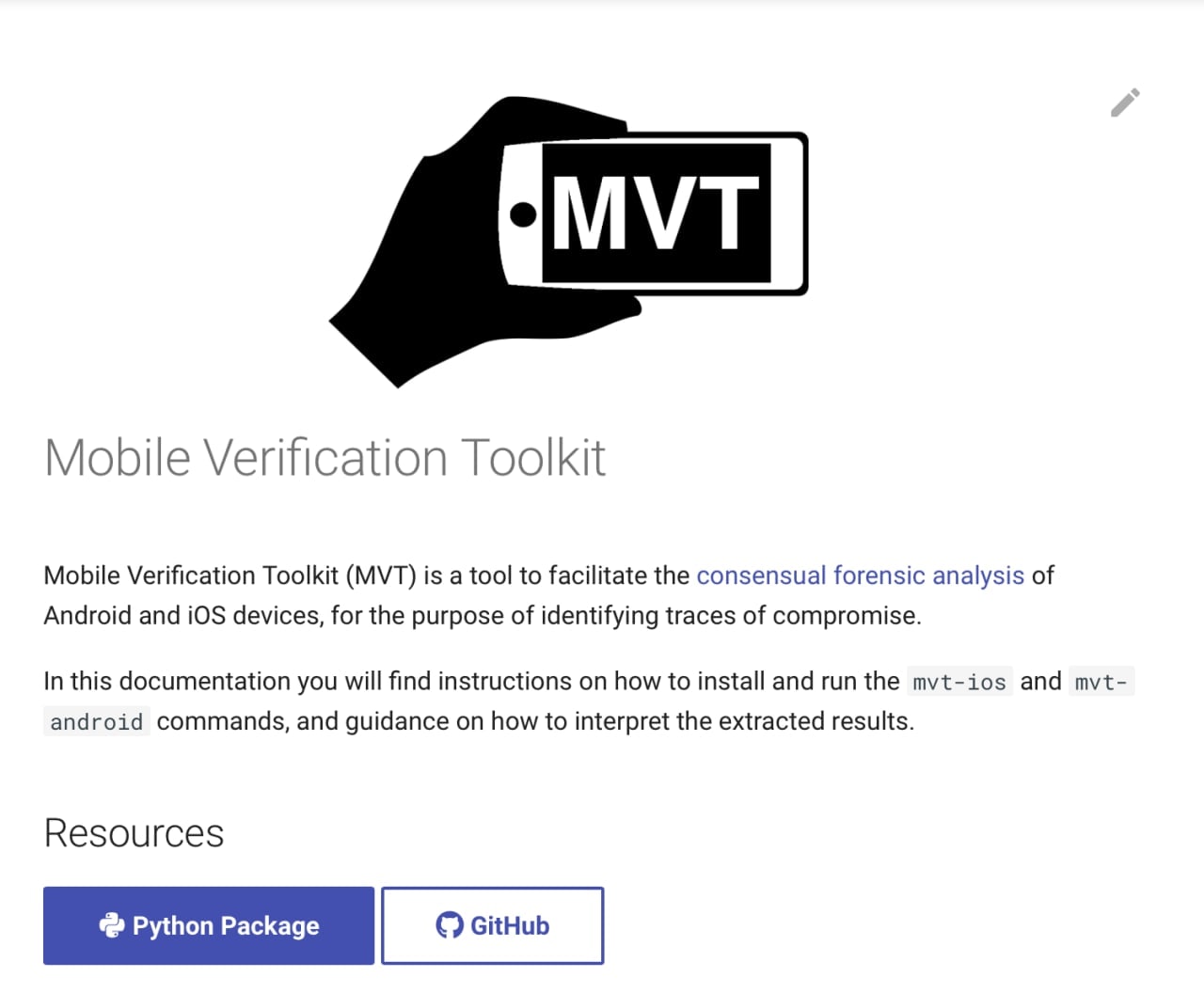Click the GitHub octocat icon
1204x993 pixels.
pyautogui.click(x=450, y=925)
